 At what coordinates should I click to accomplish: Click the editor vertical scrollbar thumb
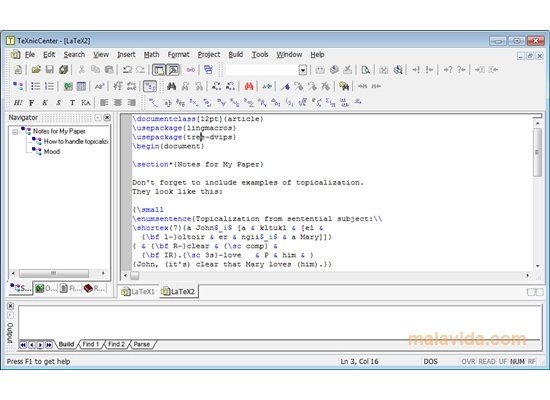tap(537, 152)
